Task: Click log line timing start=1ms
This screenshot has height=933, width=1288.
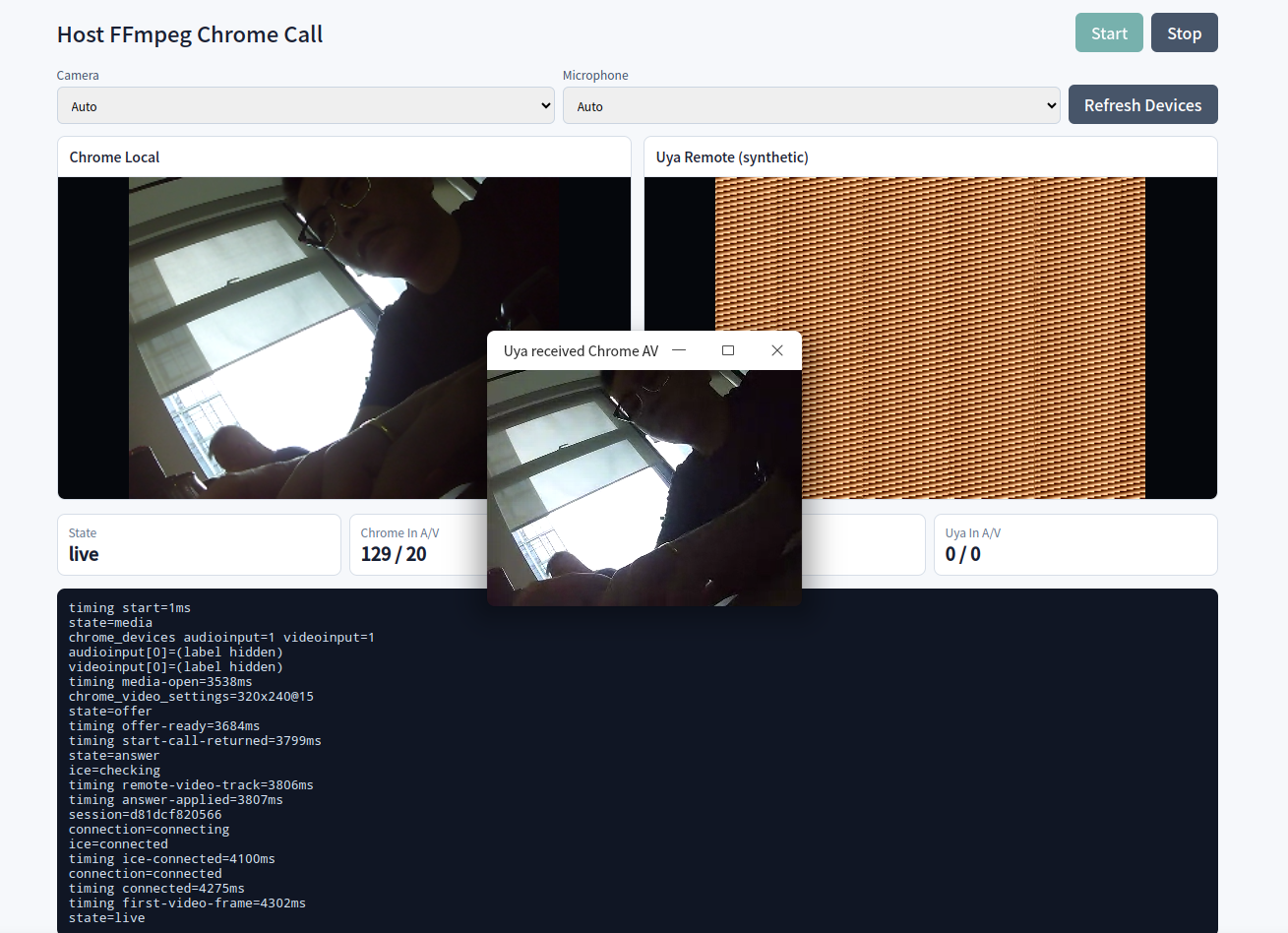Action: point(130,608)
